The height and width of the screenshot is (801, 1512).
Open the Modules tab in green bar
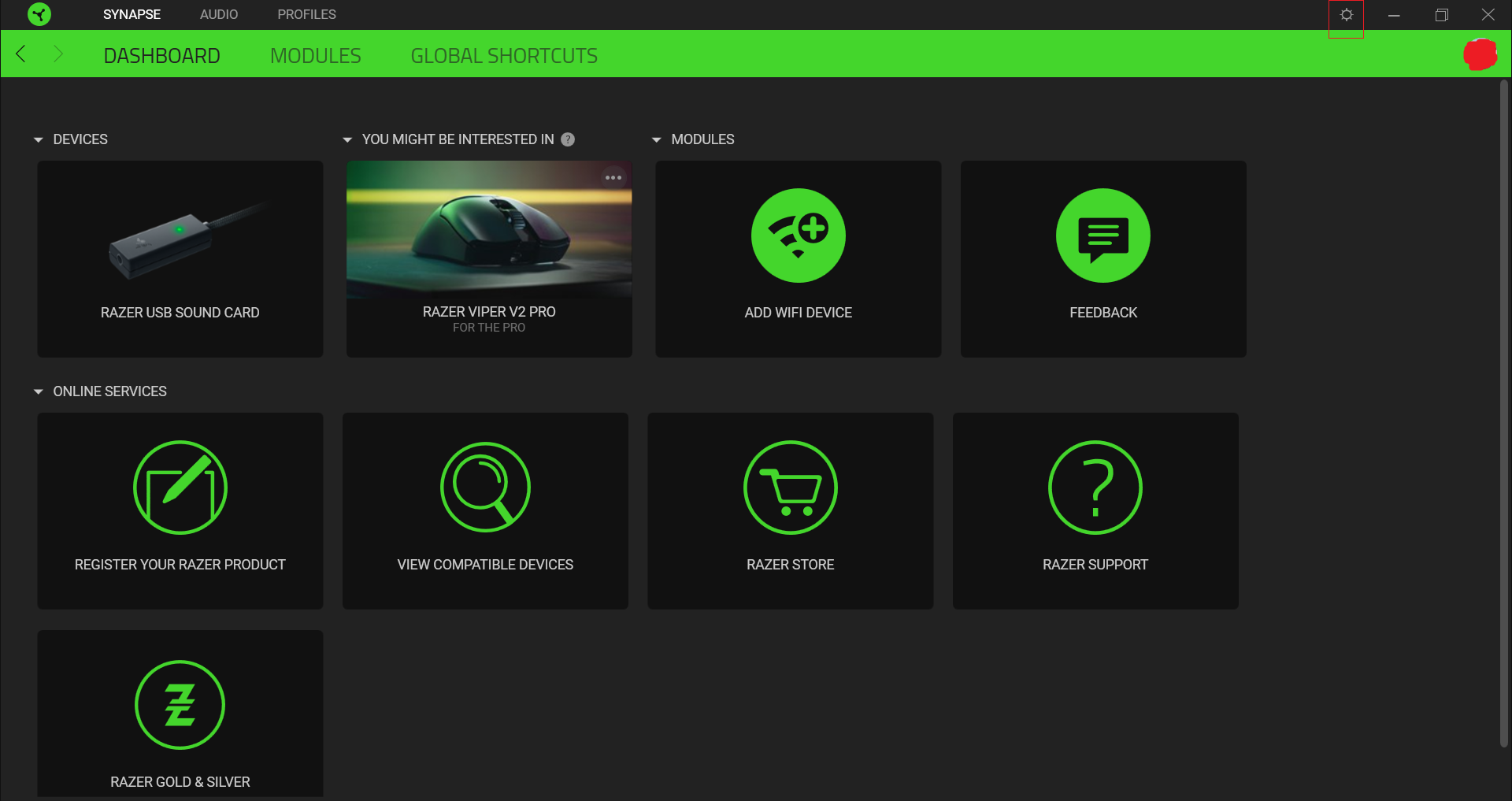click(x=316, y=56)
